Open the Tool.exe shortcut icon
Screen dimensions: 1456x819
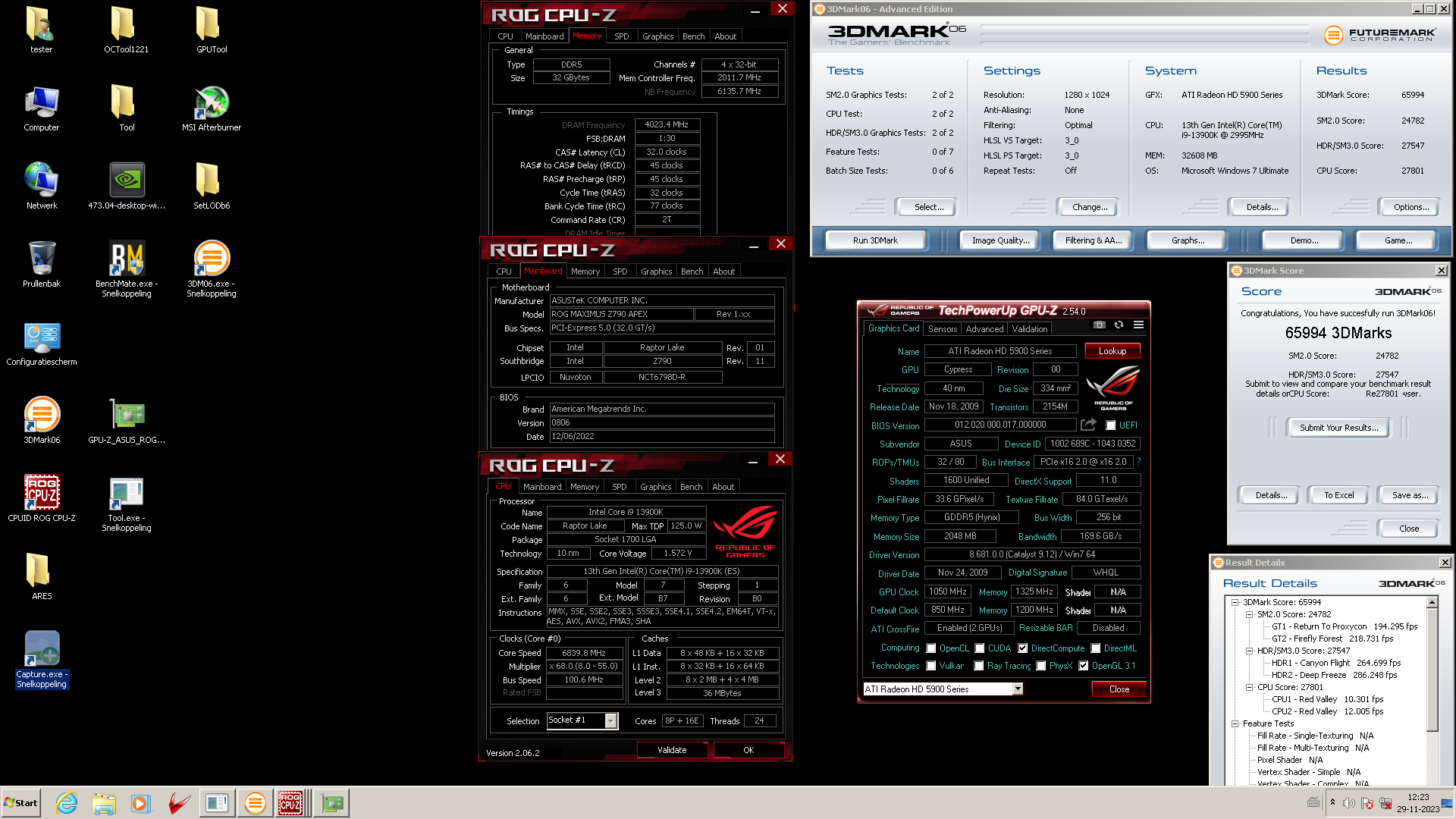tap(127, 504)
